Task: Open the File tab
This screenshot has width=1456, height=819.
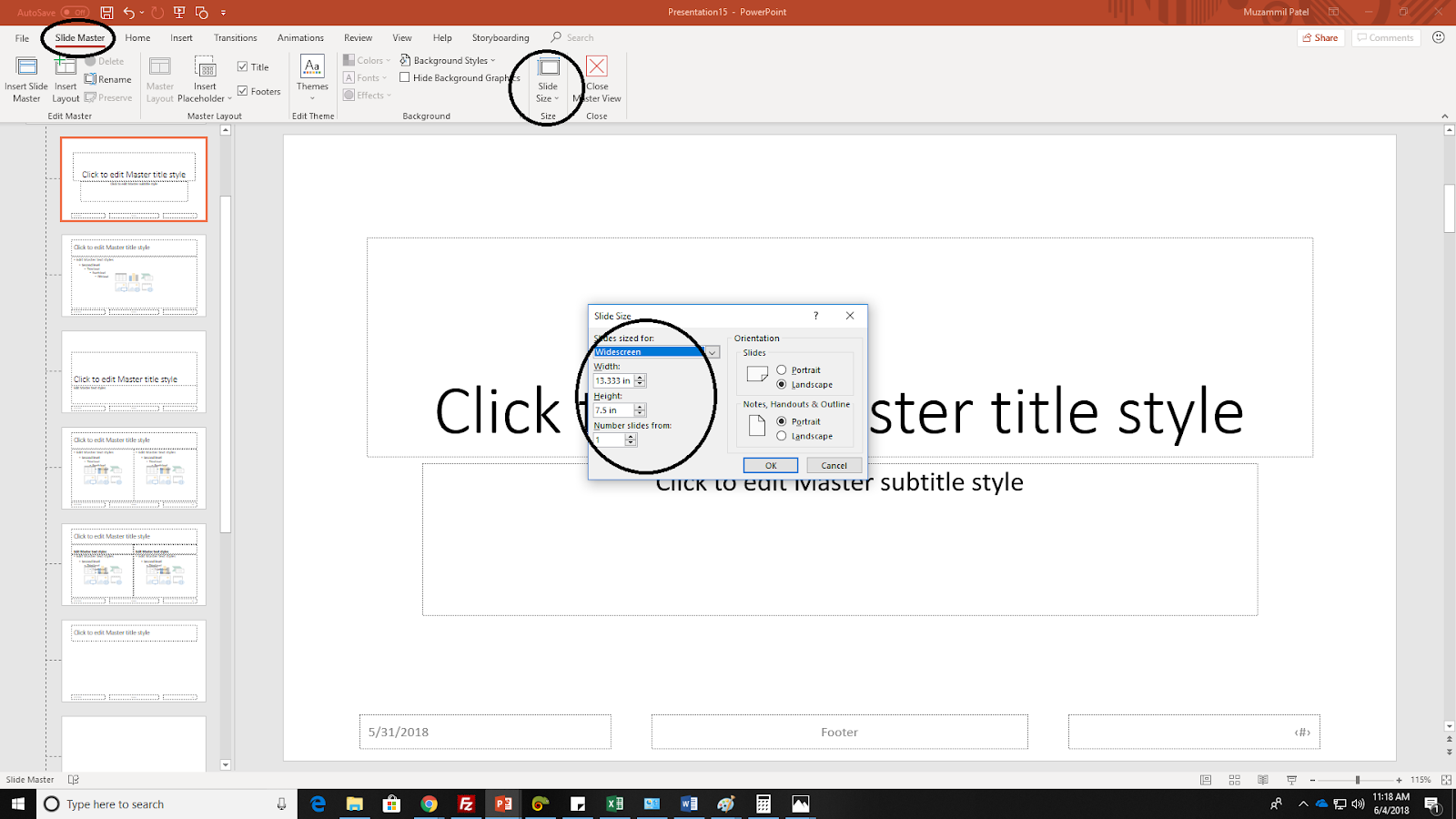Action: tap(22, 38)
